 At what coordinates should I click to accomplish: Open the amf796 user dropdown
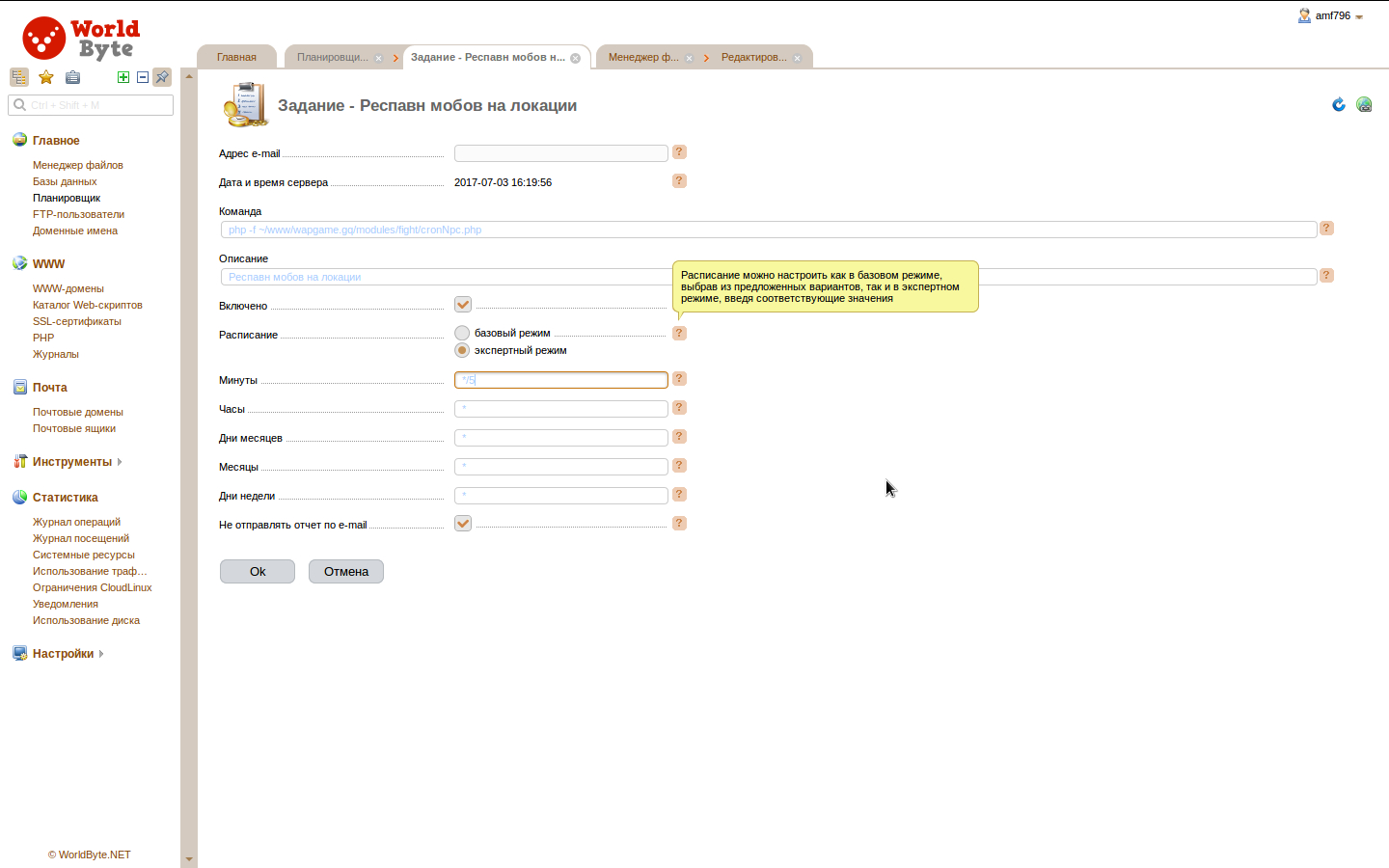[x=1331, y=15]
